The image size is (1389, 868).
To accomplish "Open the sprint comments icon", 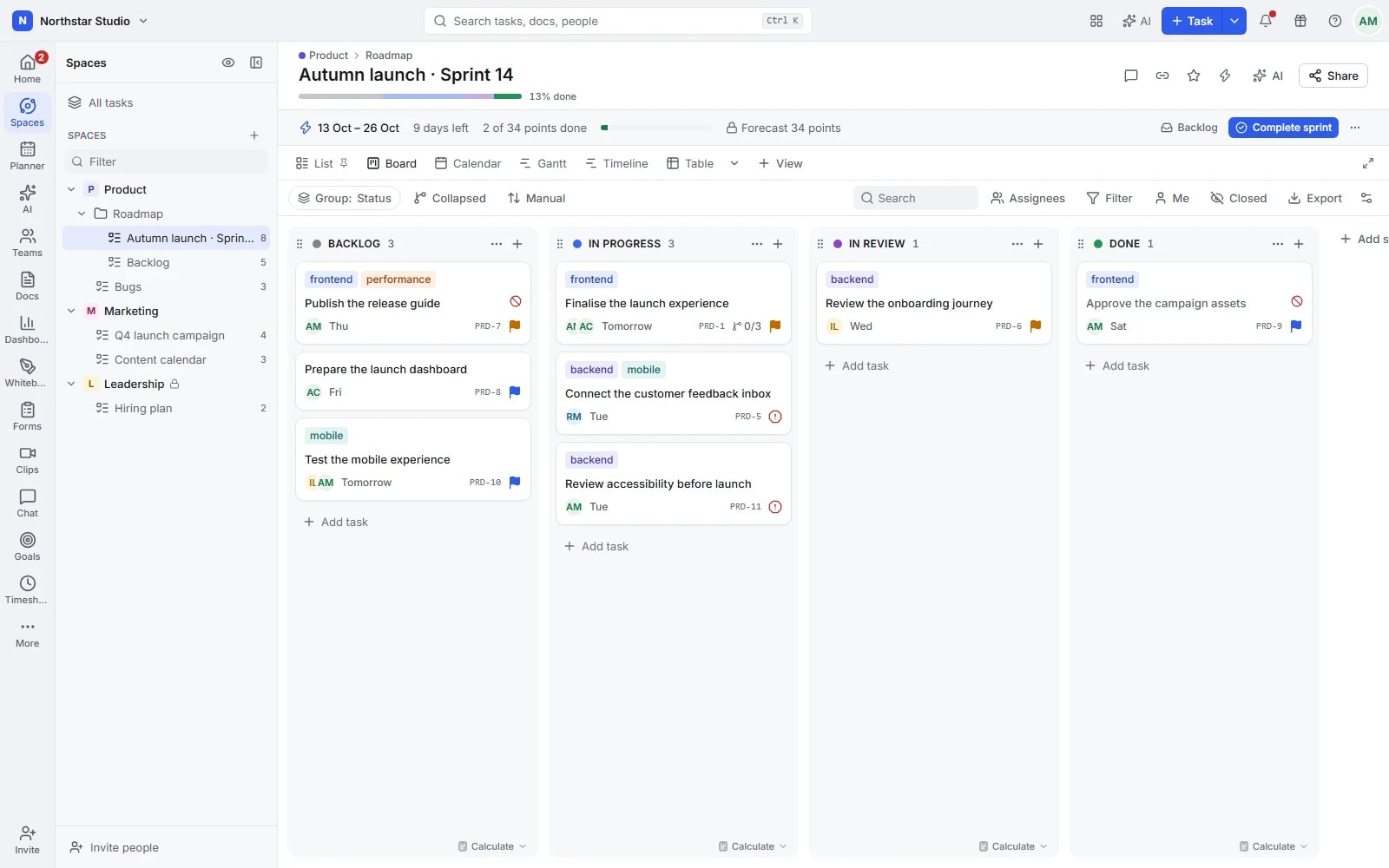I will 1130,76.
